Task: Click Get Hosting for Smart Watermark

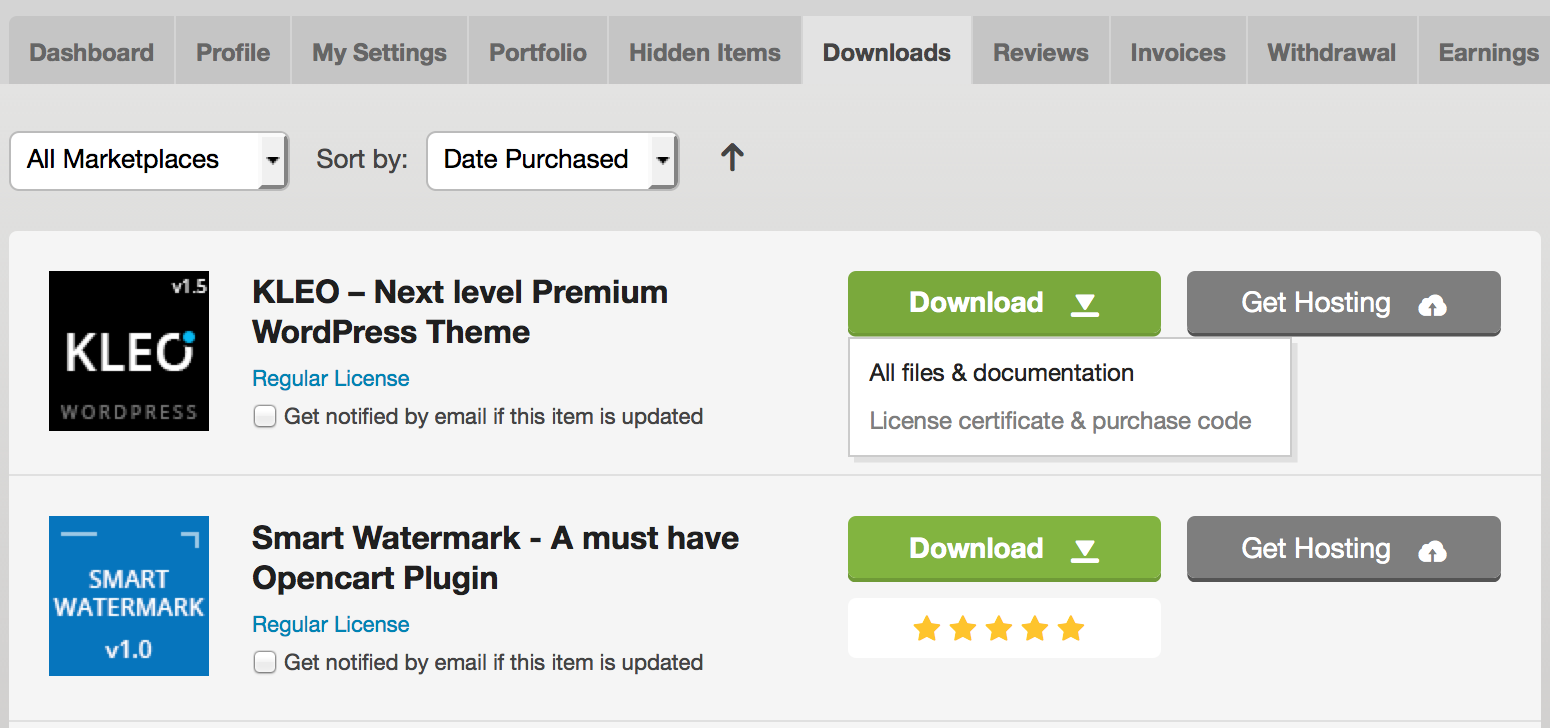Action: (1344, 549)
